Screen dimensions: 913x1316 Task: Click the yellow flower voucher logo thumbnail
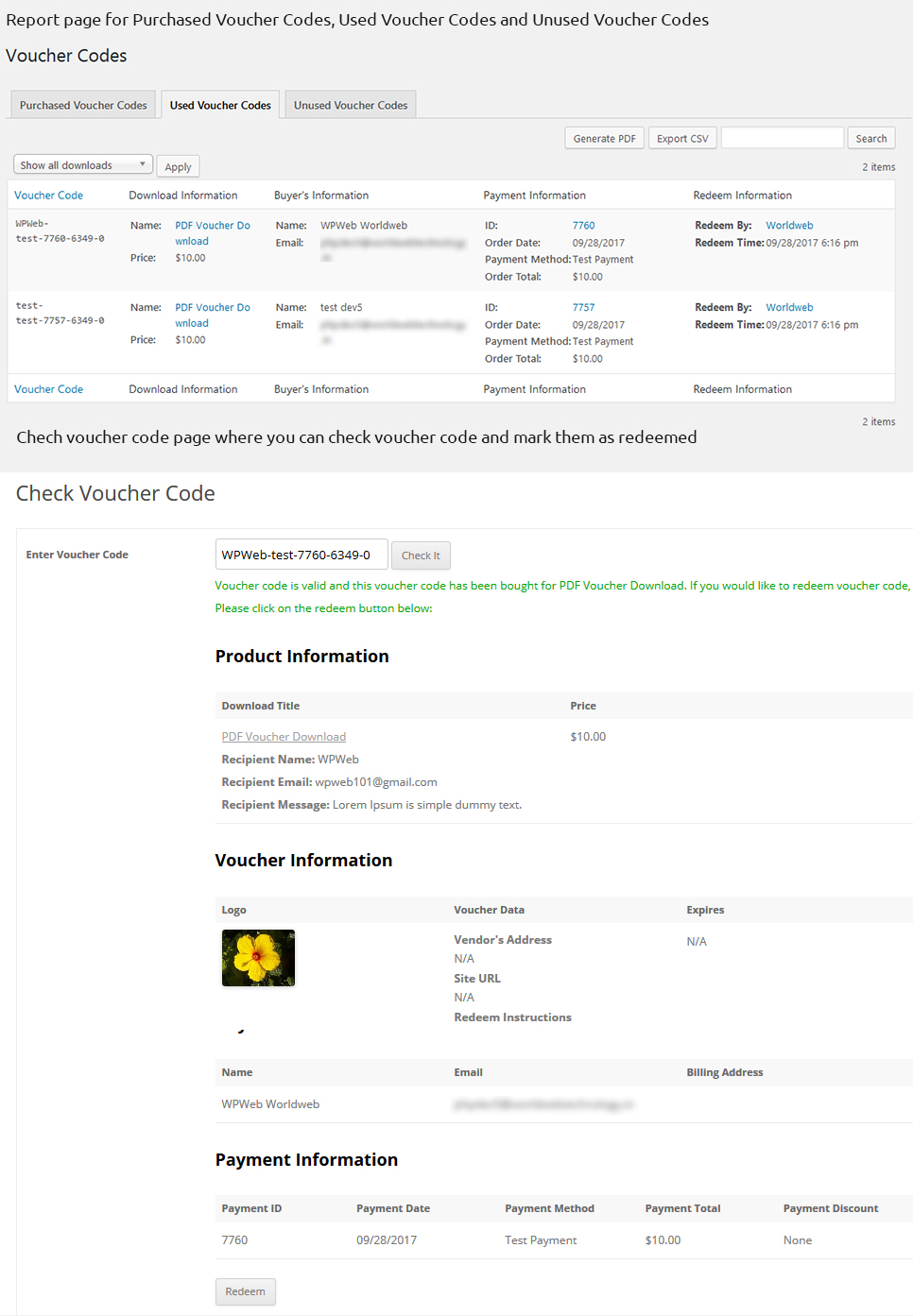tap(258, 958)
